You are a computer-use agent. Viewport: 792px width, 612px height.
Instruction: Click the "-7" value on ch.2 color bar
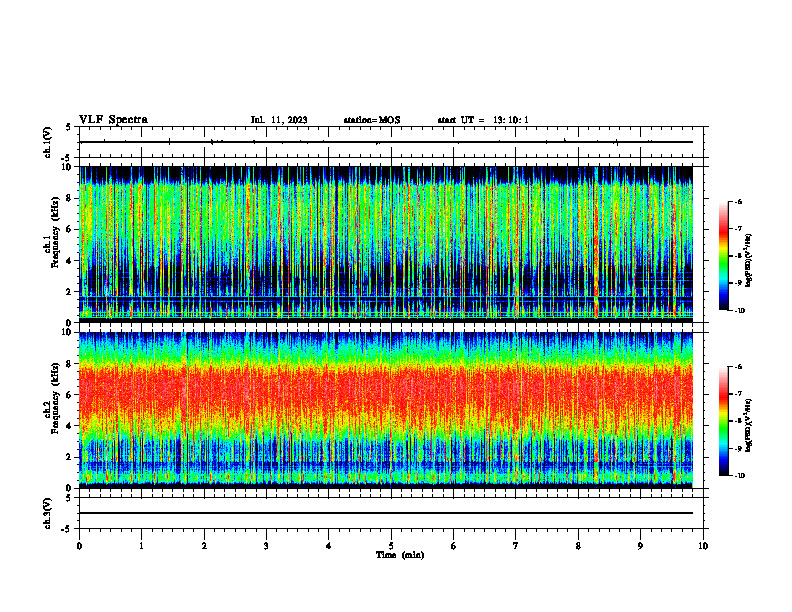[x=738, y=394]
